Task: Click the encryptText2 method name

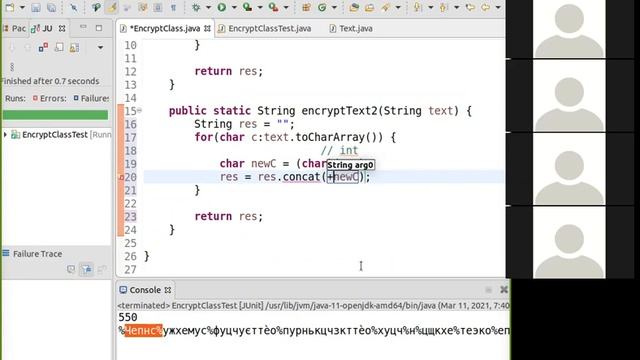Action: [339, 111]
